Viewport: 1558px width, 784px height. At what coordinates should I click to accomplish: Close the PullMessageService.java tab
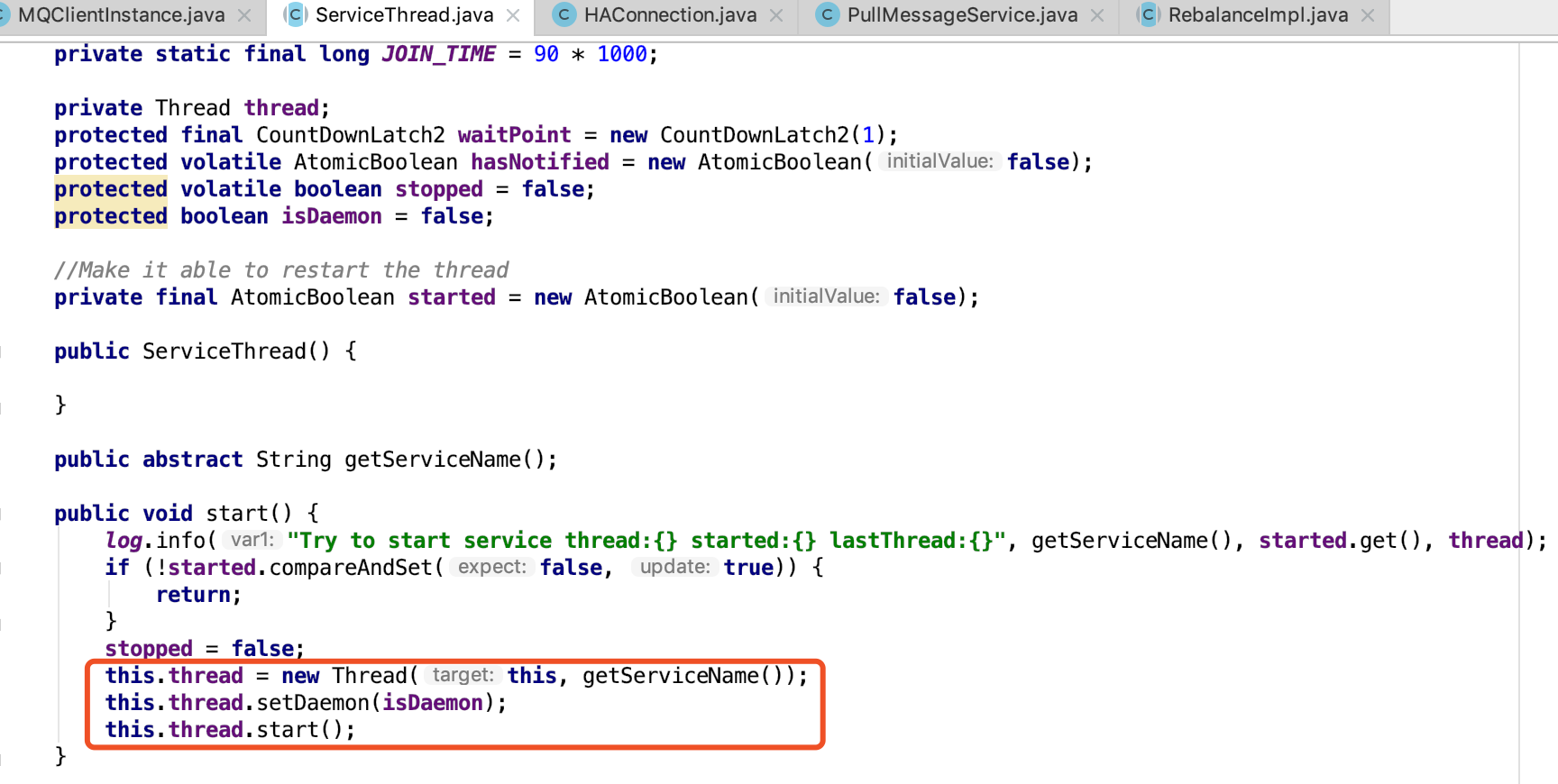click(1097, 15)
